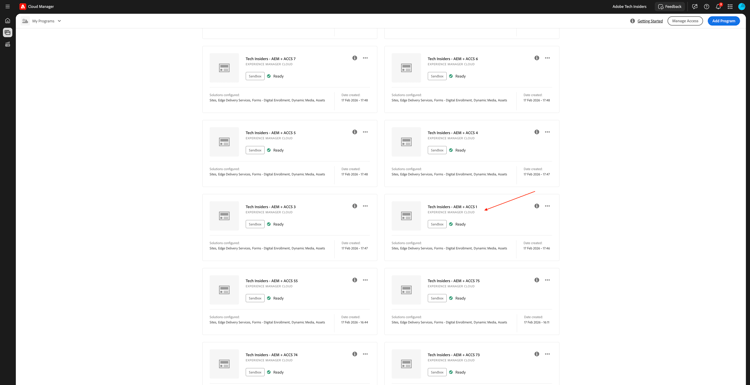Open more options for AEM + ACCS 55
This screenshot has width=750, height=385.
(365, 280)
